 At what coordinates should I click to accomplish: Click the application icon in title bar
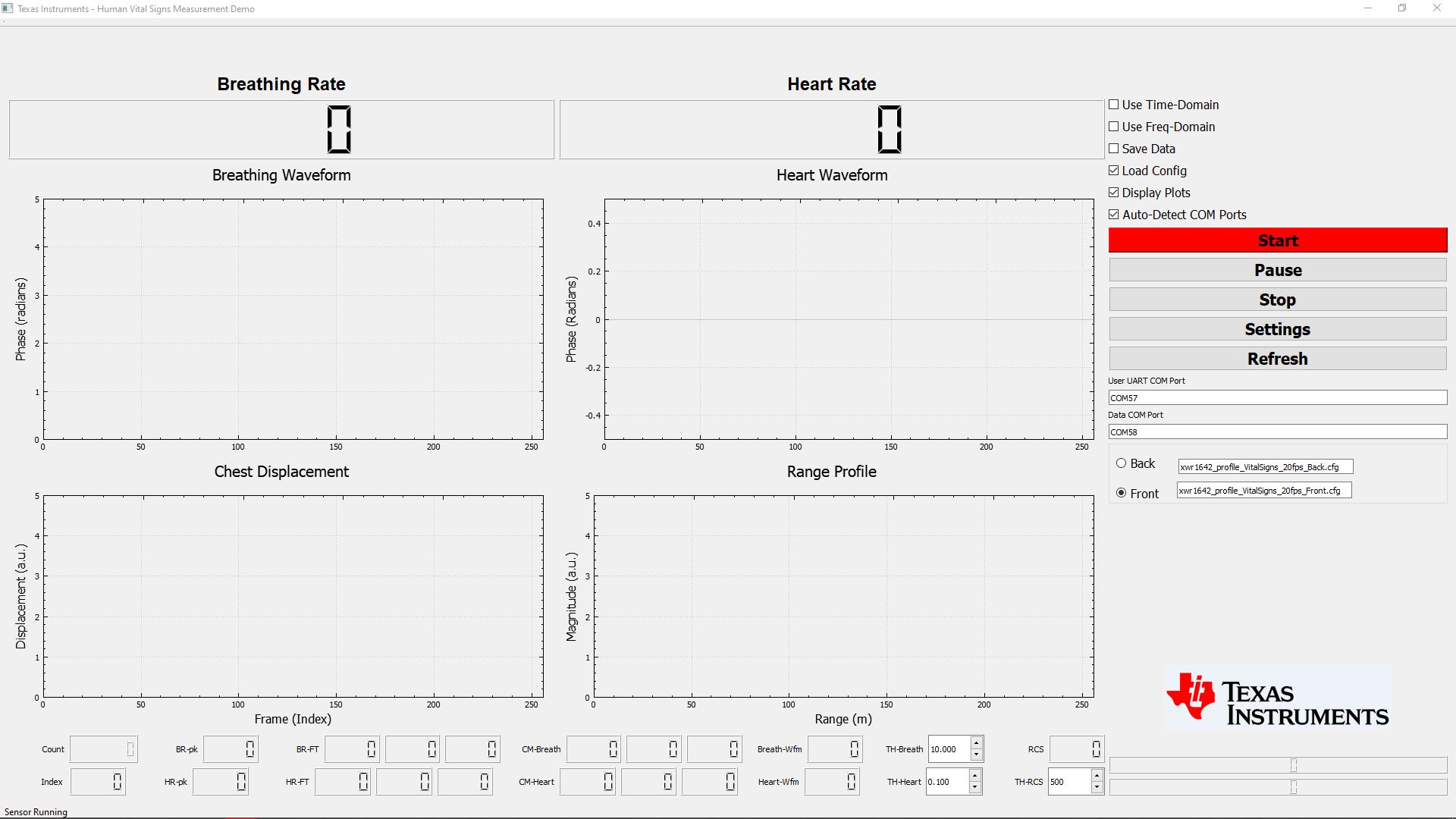[8, 8]
